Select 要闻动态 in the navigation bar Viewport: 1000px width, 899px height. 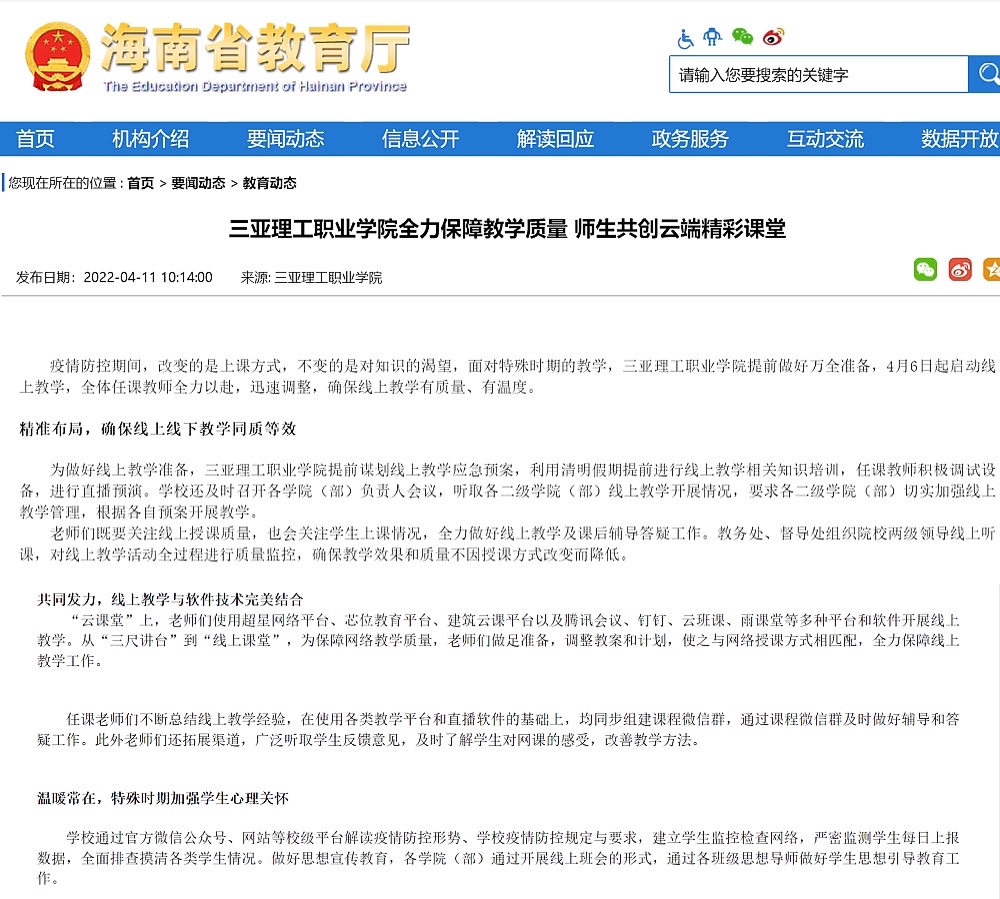(x=285, y=139)
